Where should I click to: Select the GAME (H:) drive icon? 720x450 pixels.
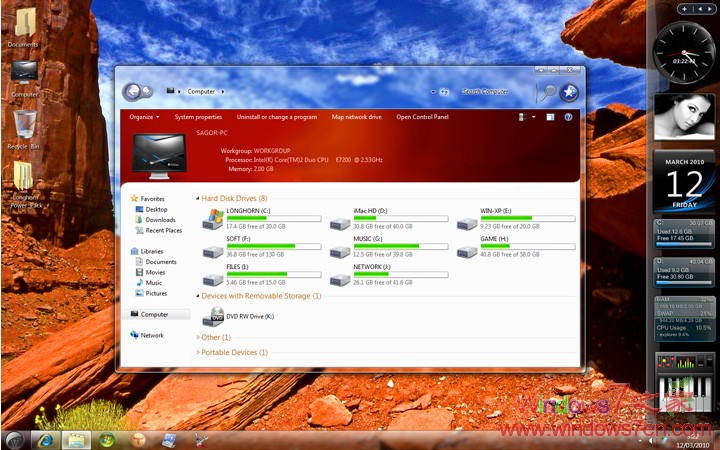(x=467, y=252)
